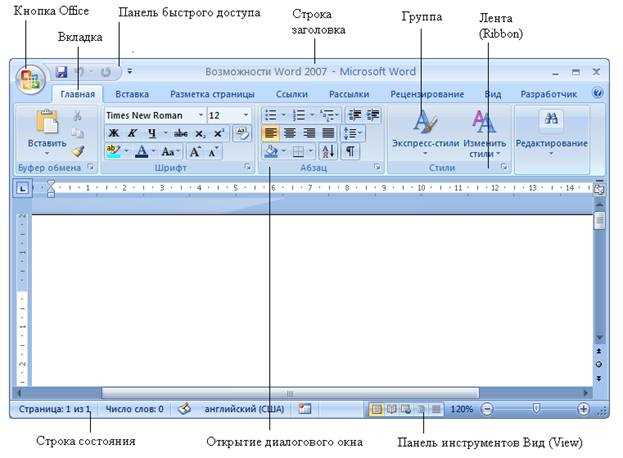Open Абзац dialog launcher
Viewport: 623px width, 458px height.
(377, 167)
